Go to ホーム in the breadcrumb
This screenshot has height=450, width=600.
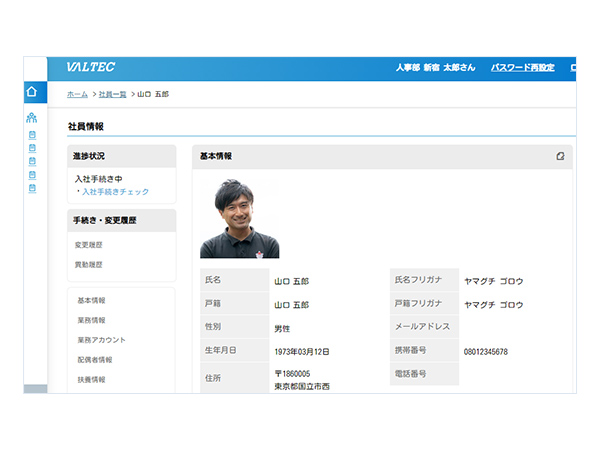point(77,94)
